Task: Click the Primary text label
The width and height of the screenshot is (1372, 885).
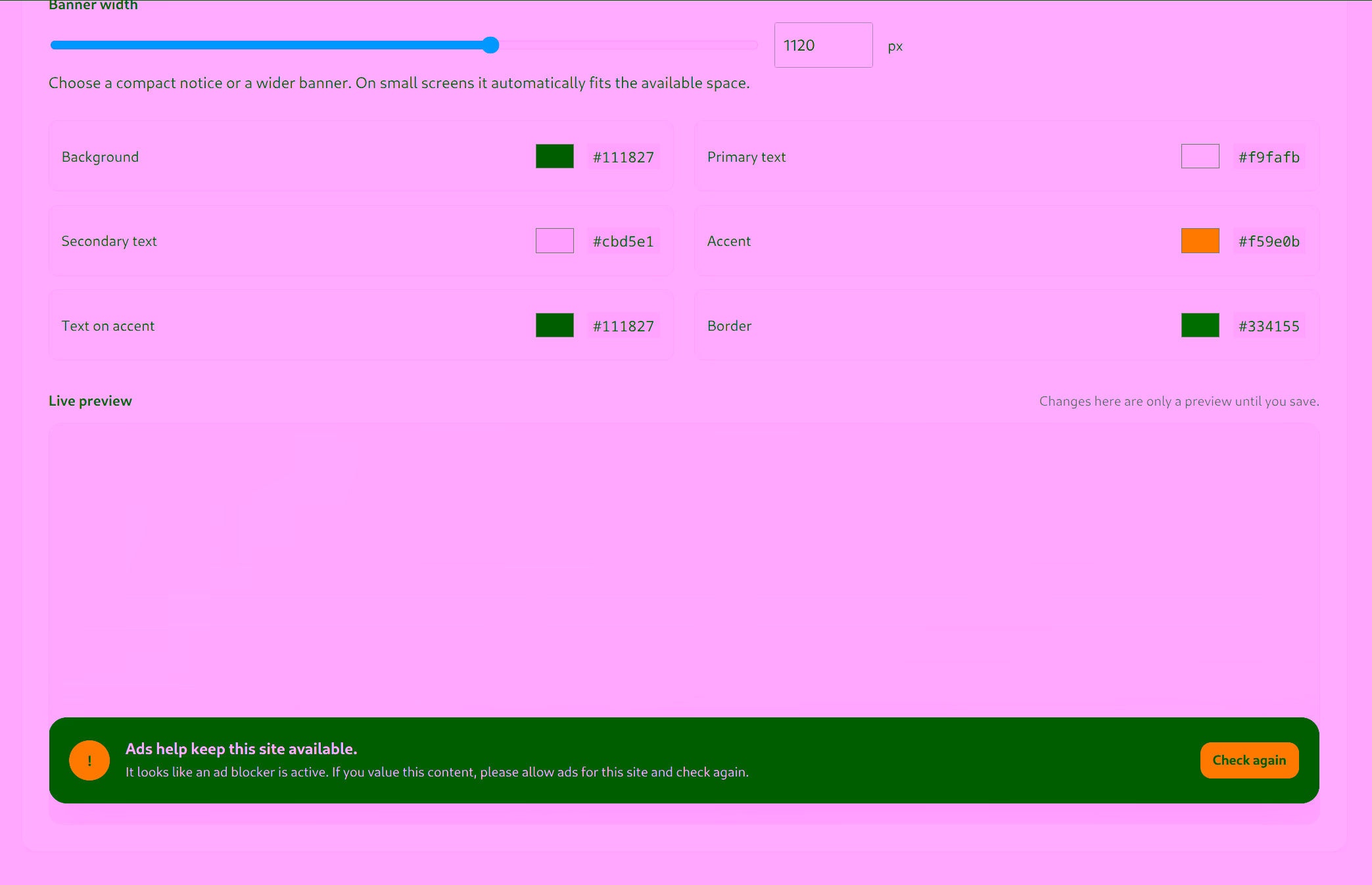Action: [x=746, y=157]
